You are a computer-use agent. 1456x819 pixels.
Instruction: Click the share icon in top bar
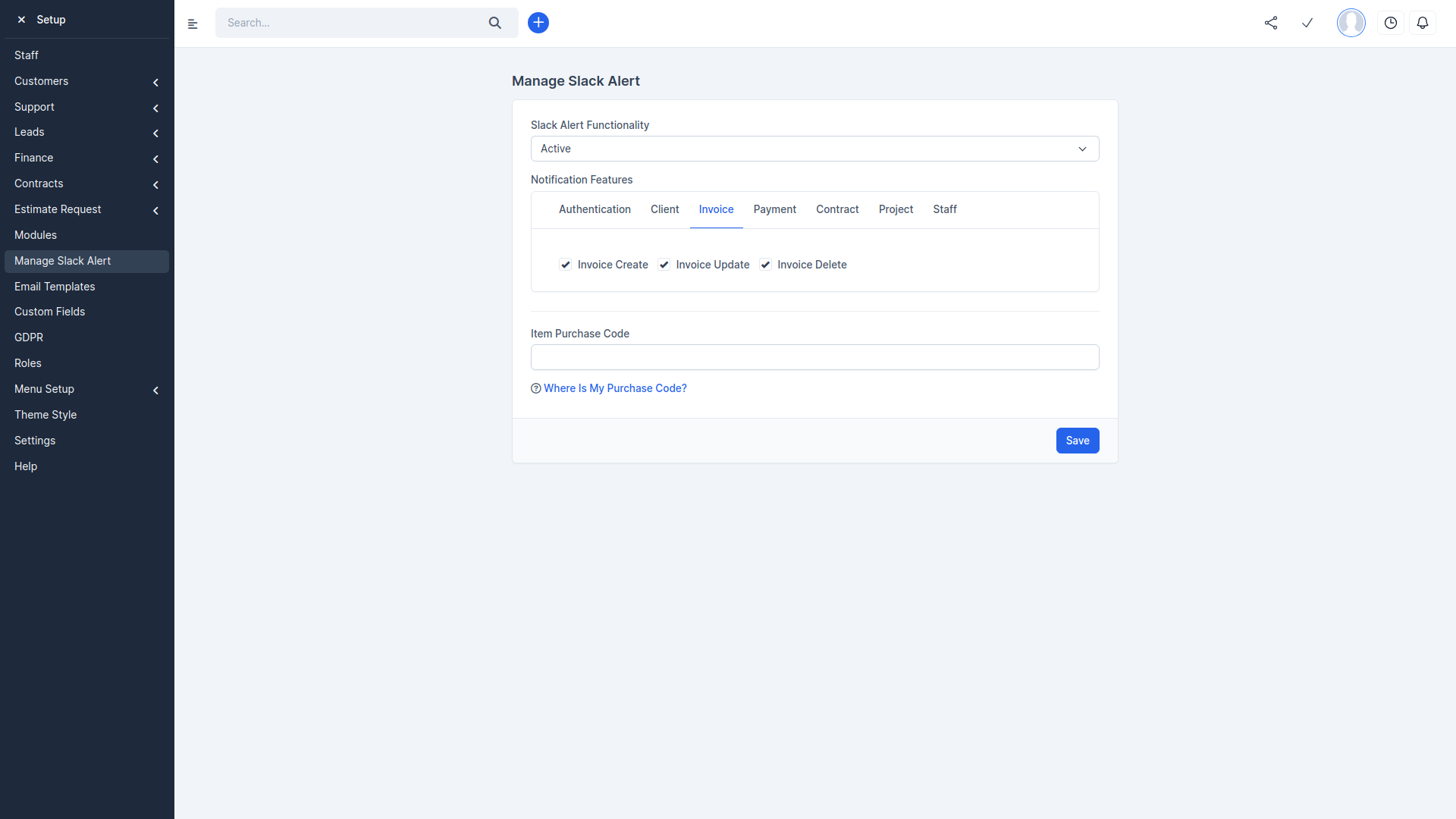1271,23
